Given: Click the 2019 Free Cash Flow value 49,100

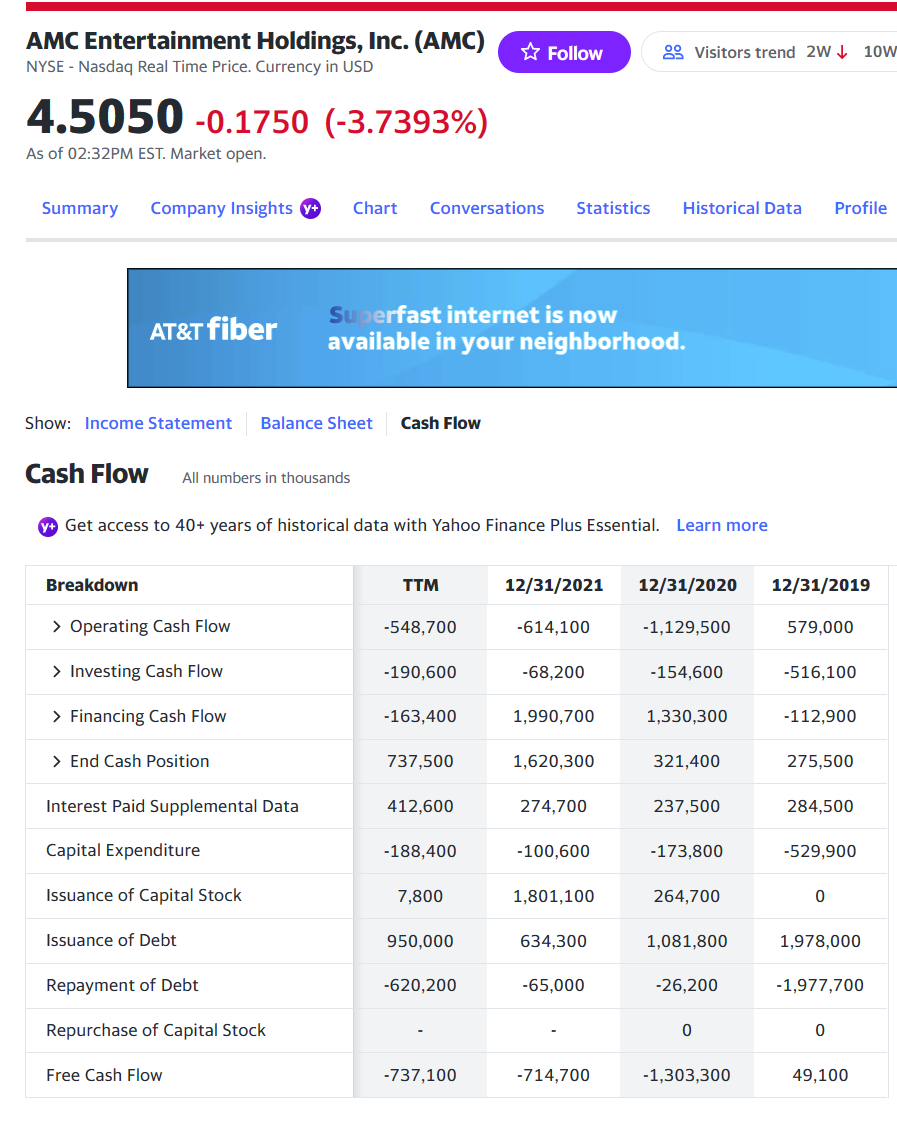Looking at the screenshot, I should [x=820, y=1075].
